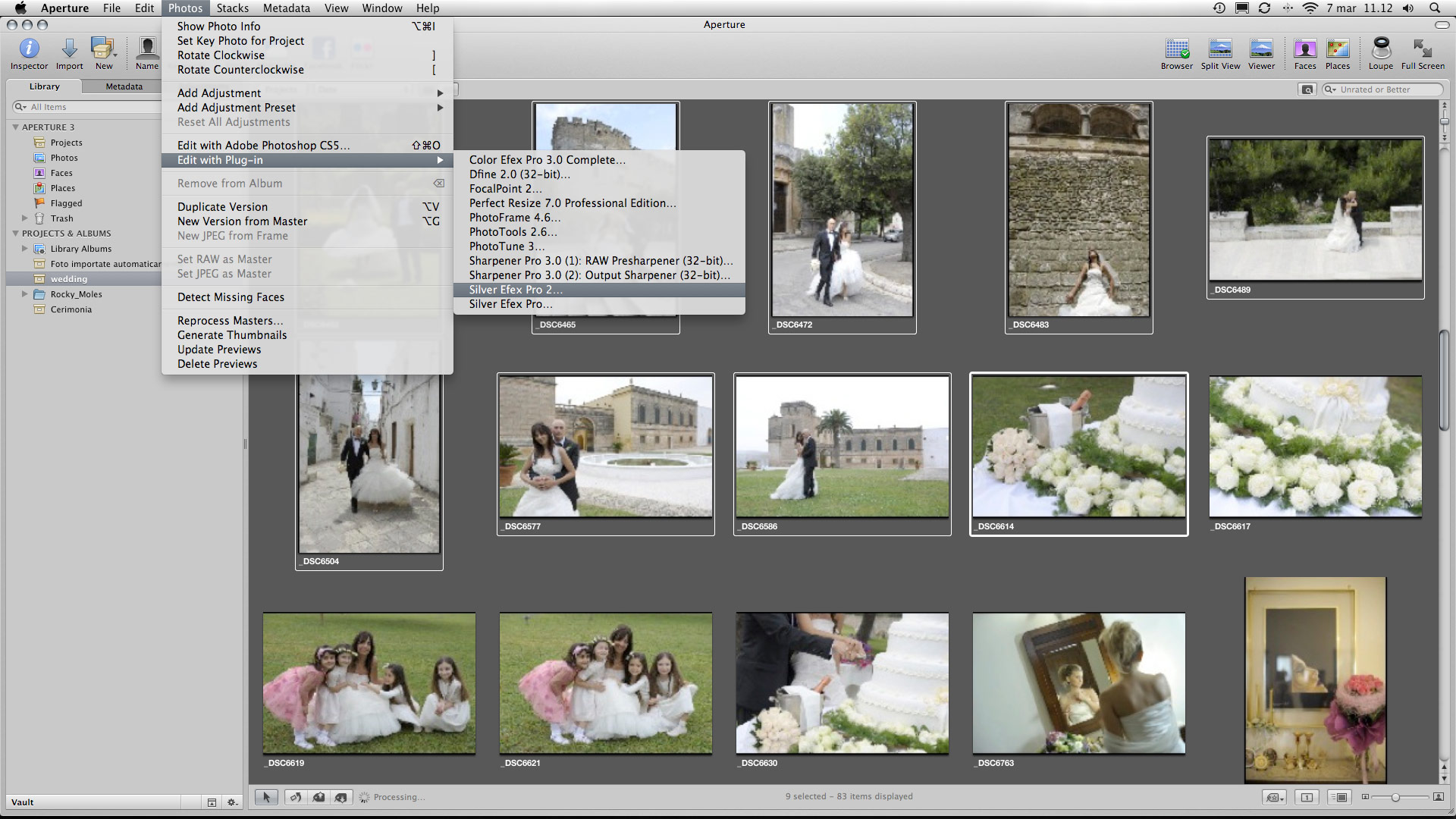Image resolution: width=1456 pixels, height=819 pixels.
Task: Click the volume icon in menu bar
Action: point(1407,8)
